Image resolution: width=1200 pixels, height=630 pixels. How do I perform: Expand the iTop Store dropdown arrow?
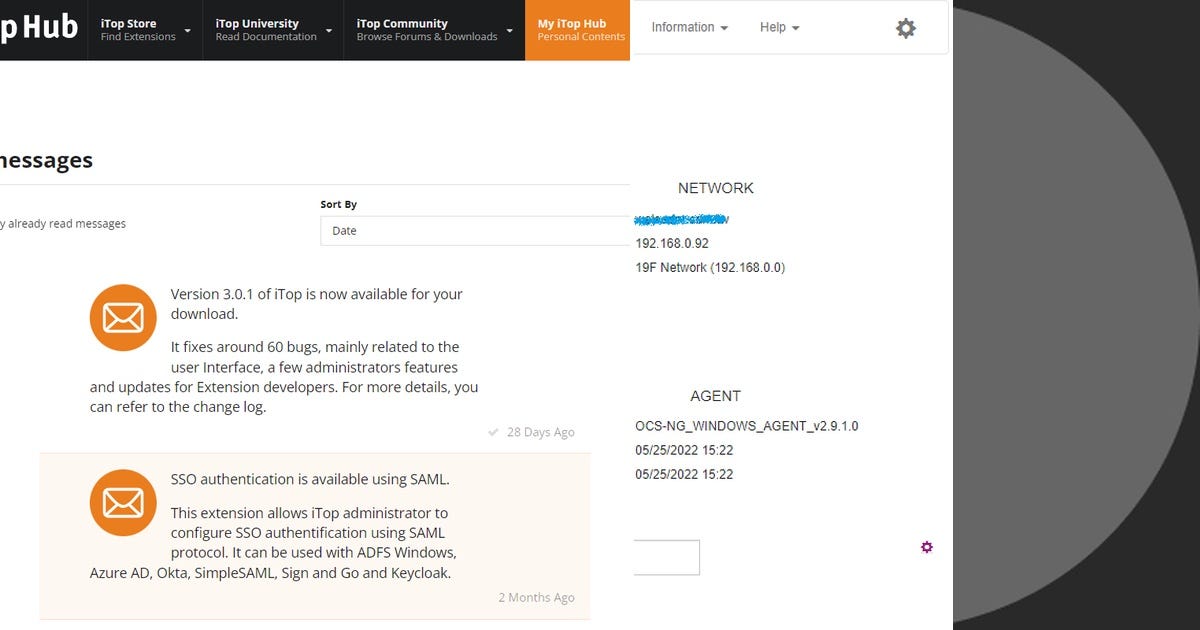[186, 29]
